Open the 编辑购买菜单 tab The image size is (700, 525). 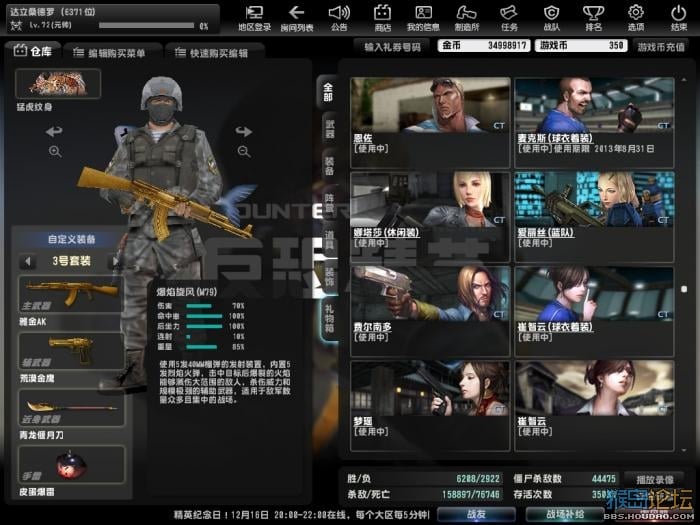click(111, 53)
